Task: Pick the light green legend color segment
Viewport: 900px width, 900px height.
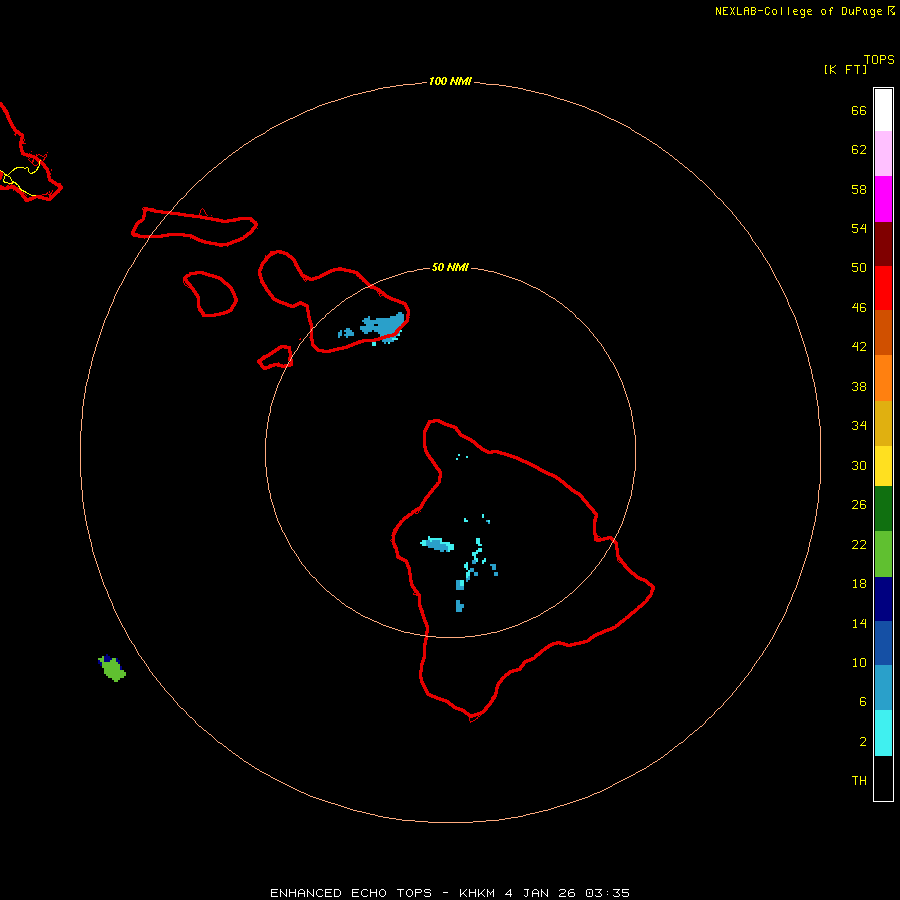Action: click(x=883, y=554)
